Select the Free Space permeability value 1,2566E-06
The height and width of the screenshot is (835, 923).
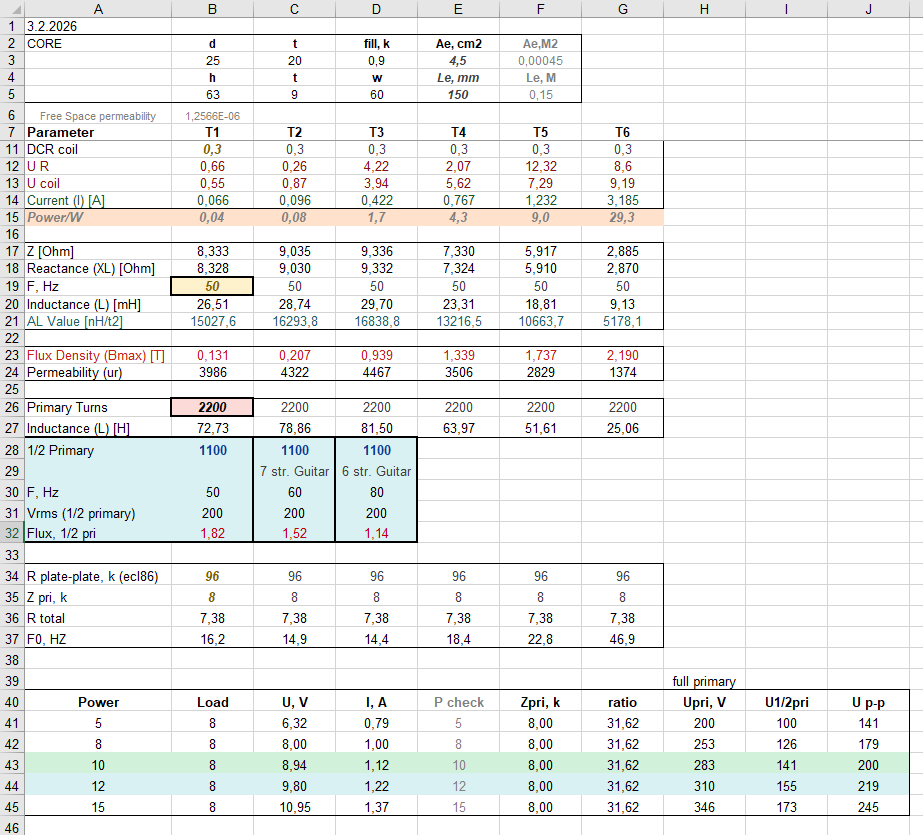pos(212,116)
